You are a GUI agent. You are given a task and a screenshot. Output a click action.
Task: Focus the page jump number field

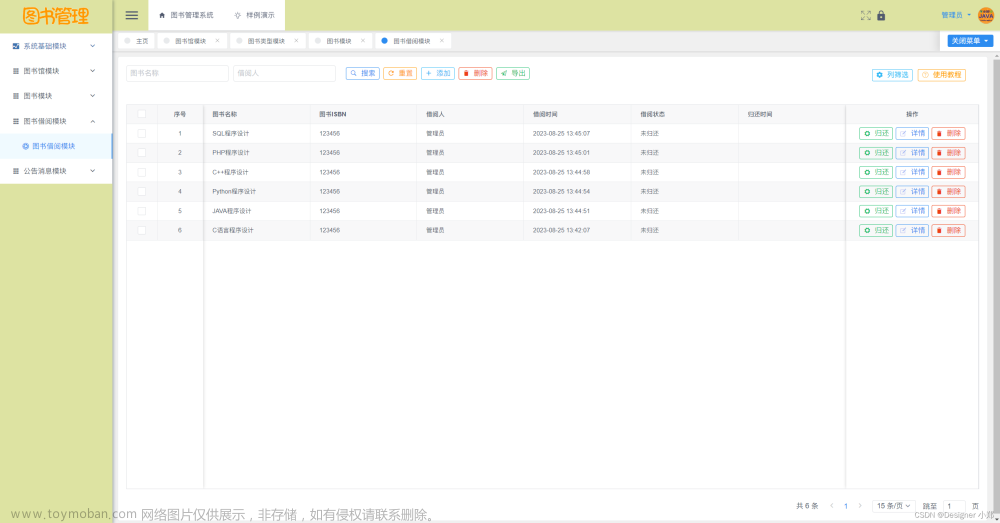tap(954, 506)
